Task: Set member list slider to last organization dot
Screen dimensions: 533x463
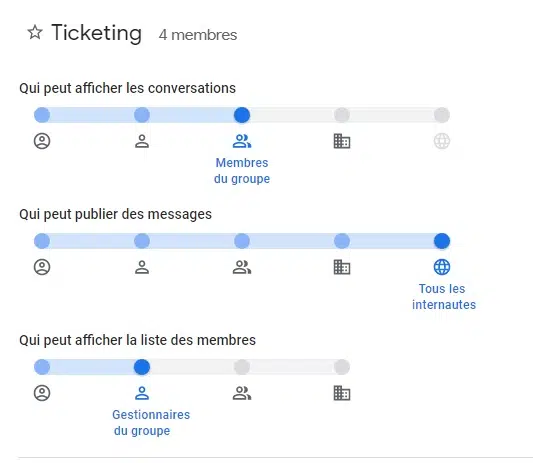Action: [x=342, y=367]
